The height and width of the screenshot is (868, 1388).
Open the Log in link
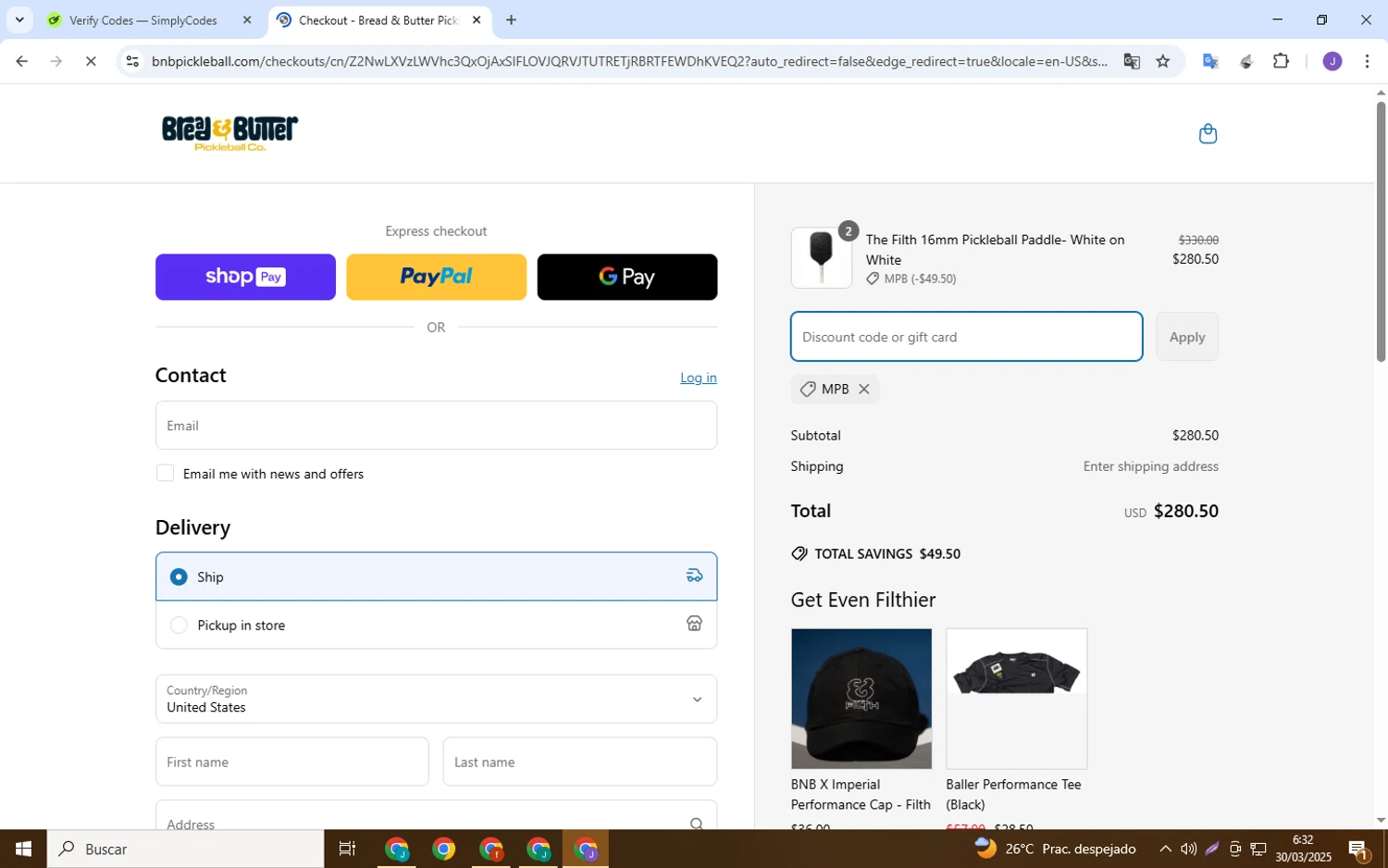click(698, 378)
